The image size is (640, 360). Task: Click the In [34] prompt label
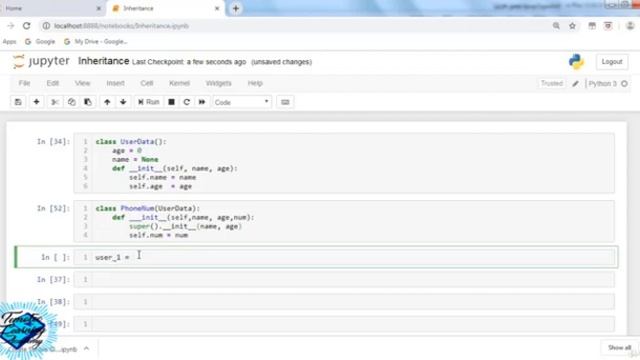pyautogui.click(x=53, y=142)
